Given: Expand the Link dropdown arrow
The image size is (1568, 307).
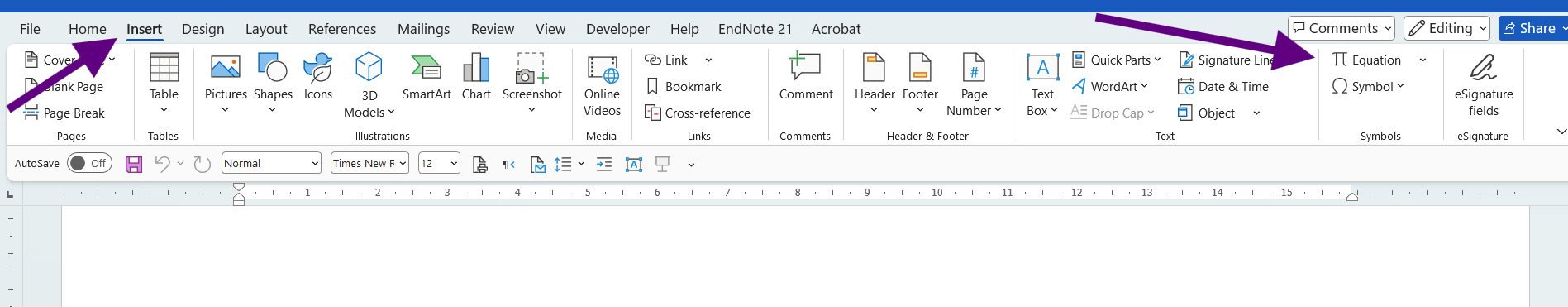Looking at the screenshot, I should click(x=708, y=60).
